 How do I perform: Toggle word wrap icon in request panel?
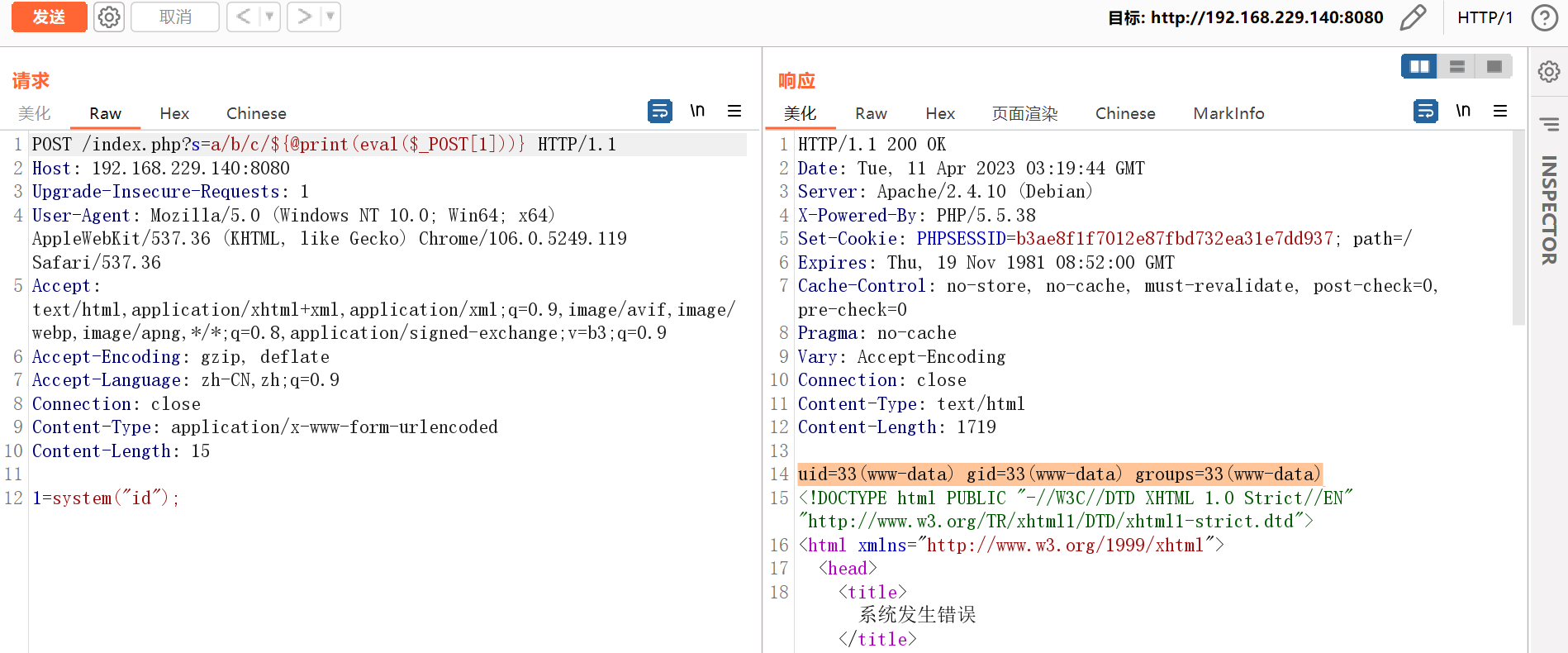[x=660, y=111]
